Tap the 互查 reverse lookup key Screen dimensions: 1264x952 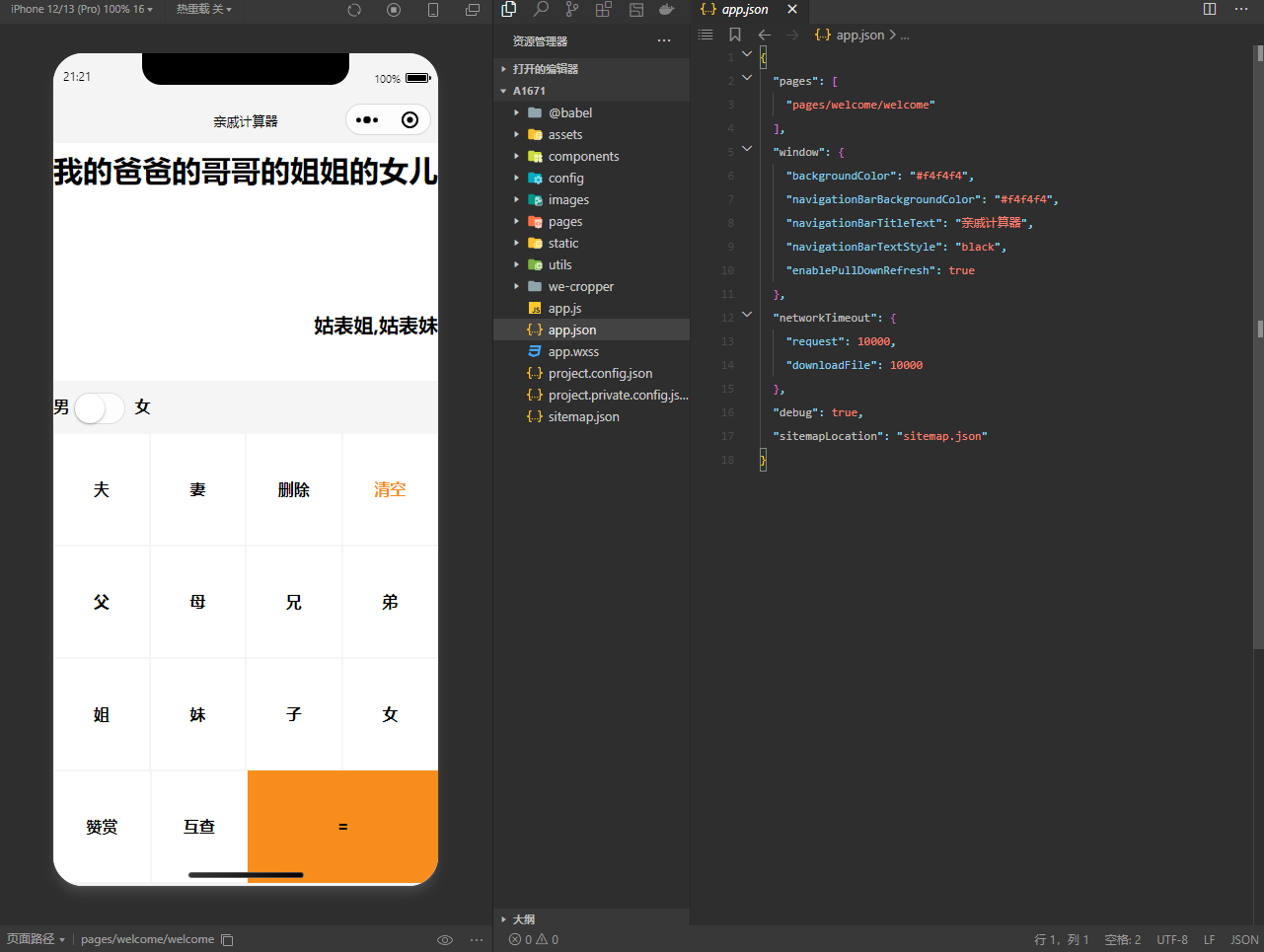pyautogui.click(x=198, y=827)
